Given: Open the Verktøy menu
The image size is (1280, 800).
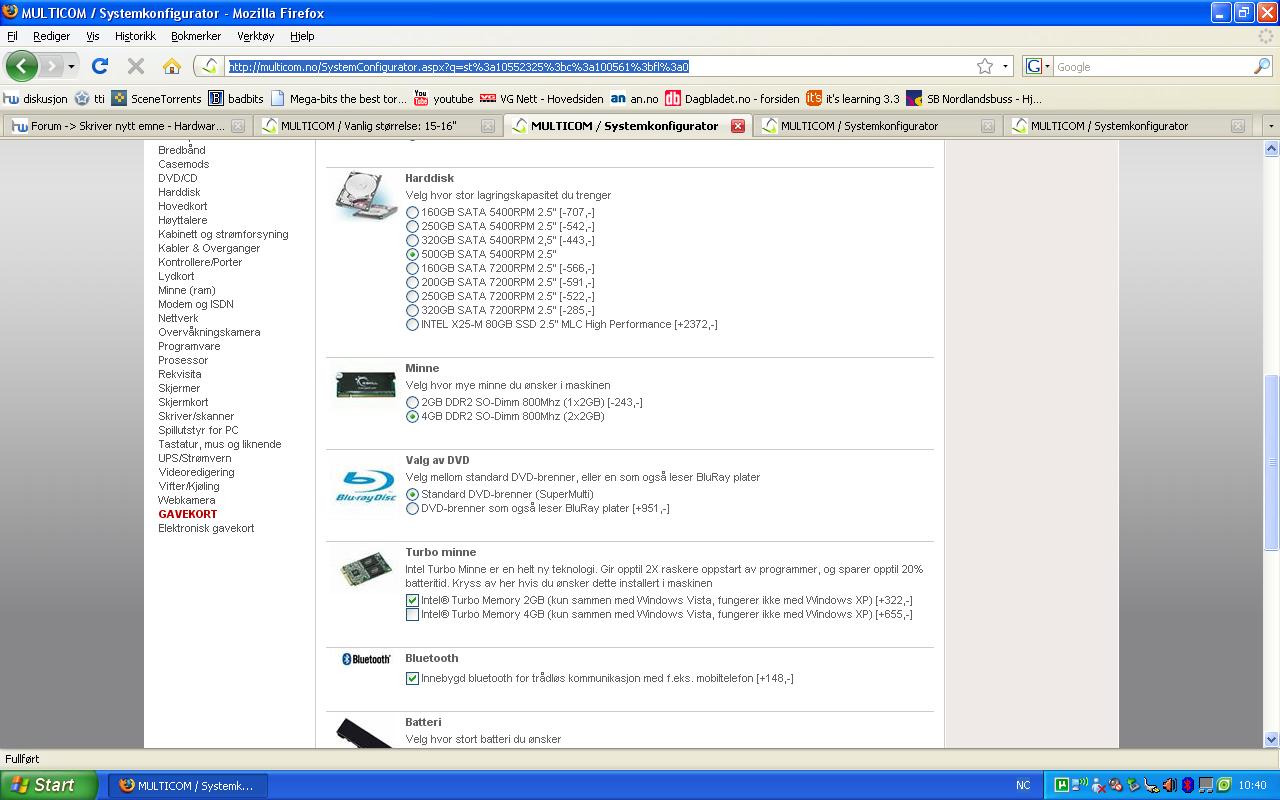Looking at the screenshot, I should point(255,36).
